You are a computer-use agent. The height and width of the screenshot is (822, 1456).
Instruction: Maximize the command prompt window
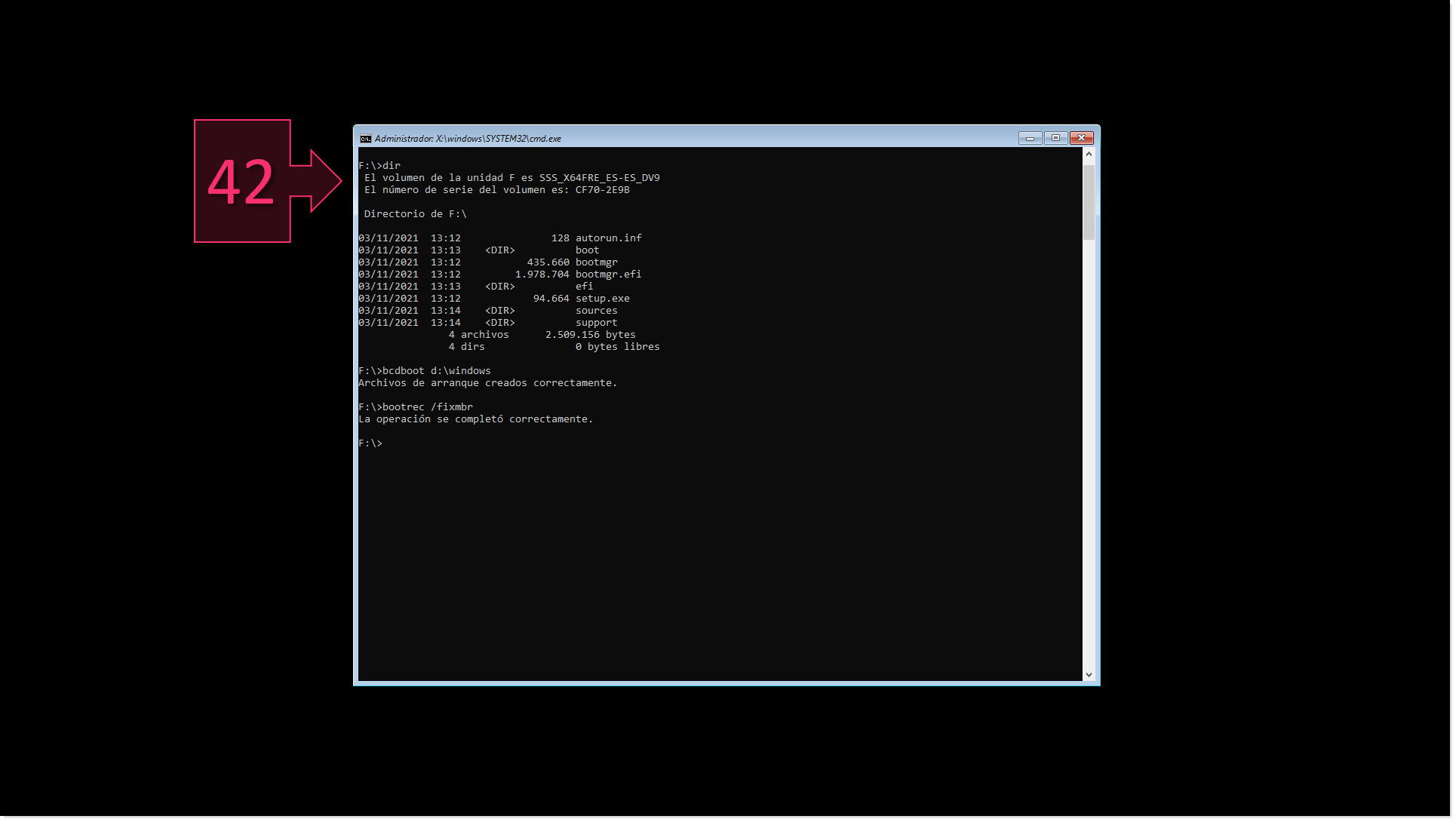point(1055,138)
